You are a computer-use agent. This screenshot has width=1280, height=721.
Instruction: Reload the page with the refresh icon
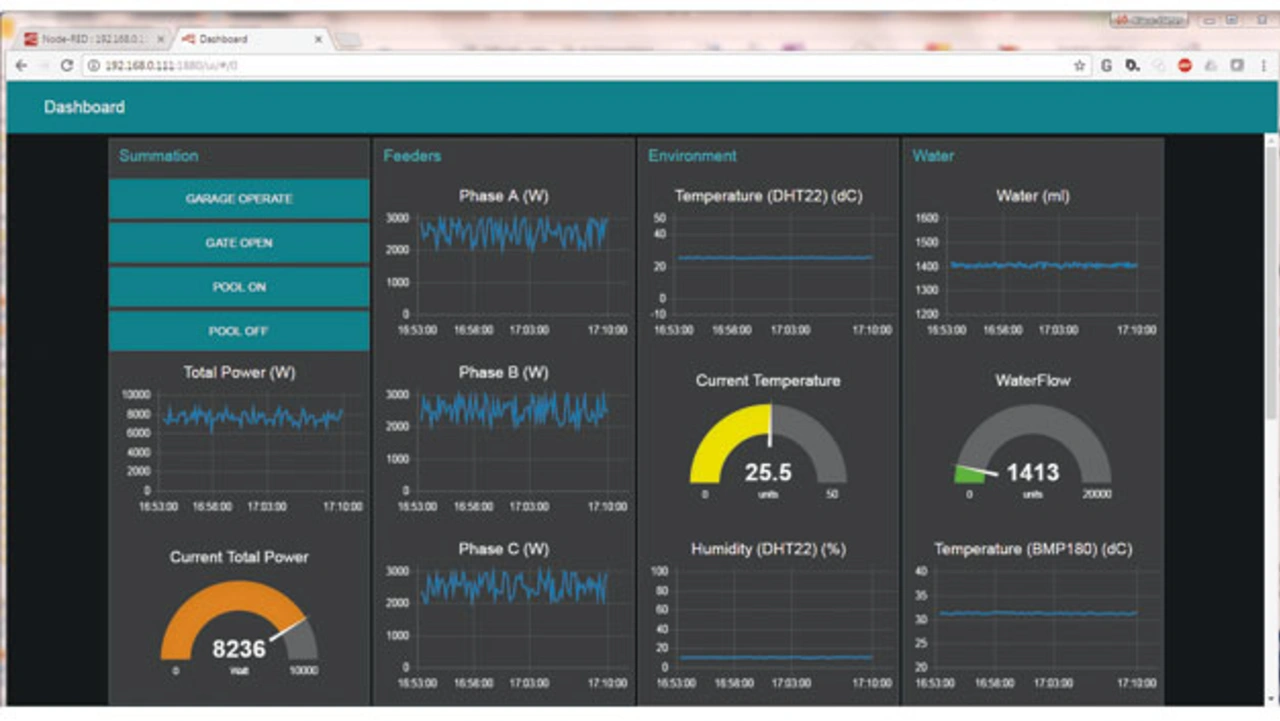(x=67, y=66)
